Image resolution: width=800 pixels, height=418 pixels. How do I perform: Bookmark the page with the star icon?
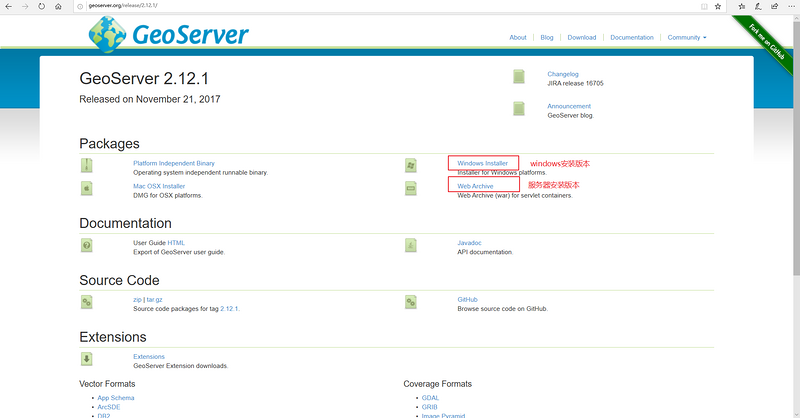click(718, 6)
